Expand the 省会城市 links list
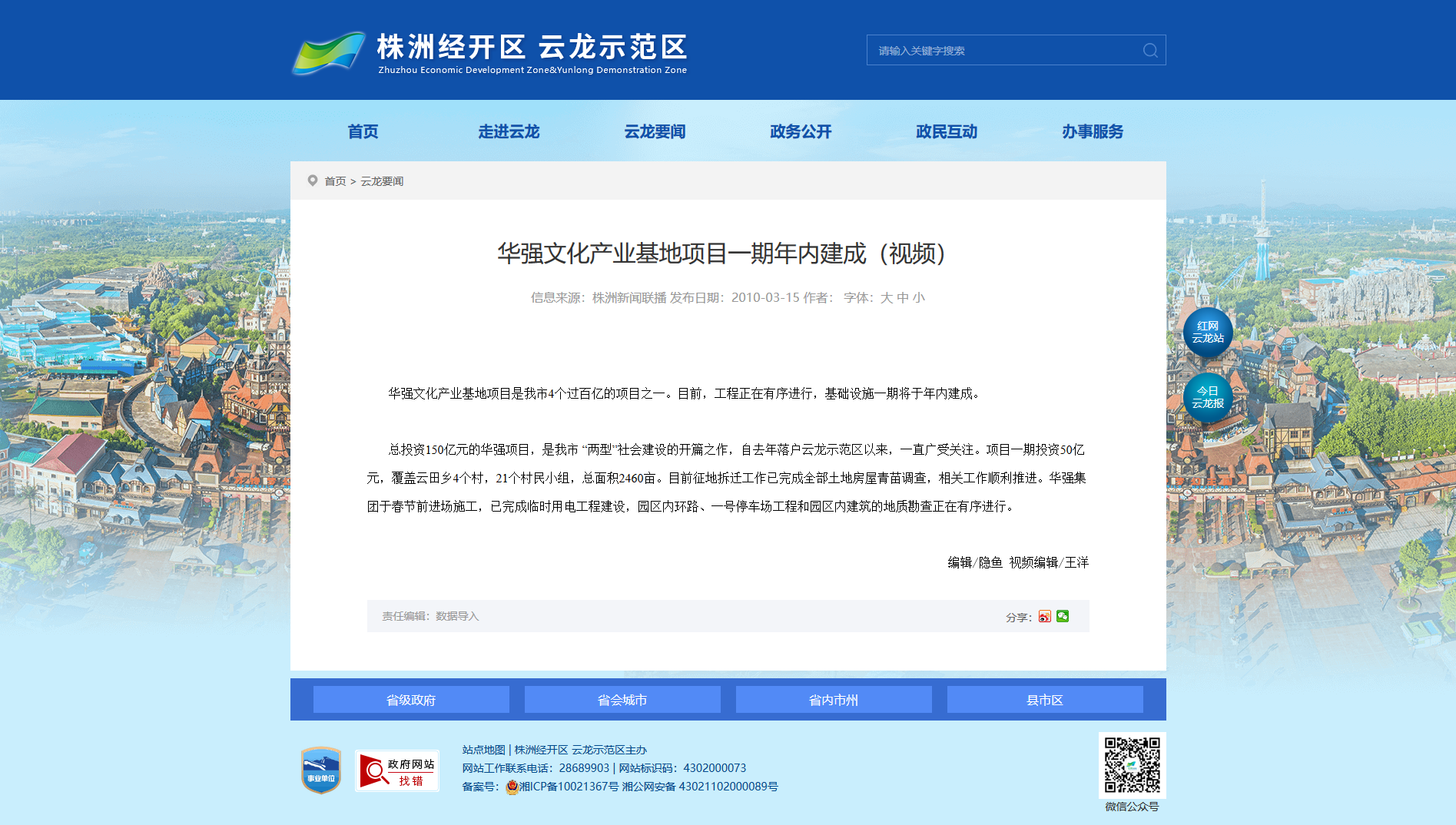 (622, 700)
